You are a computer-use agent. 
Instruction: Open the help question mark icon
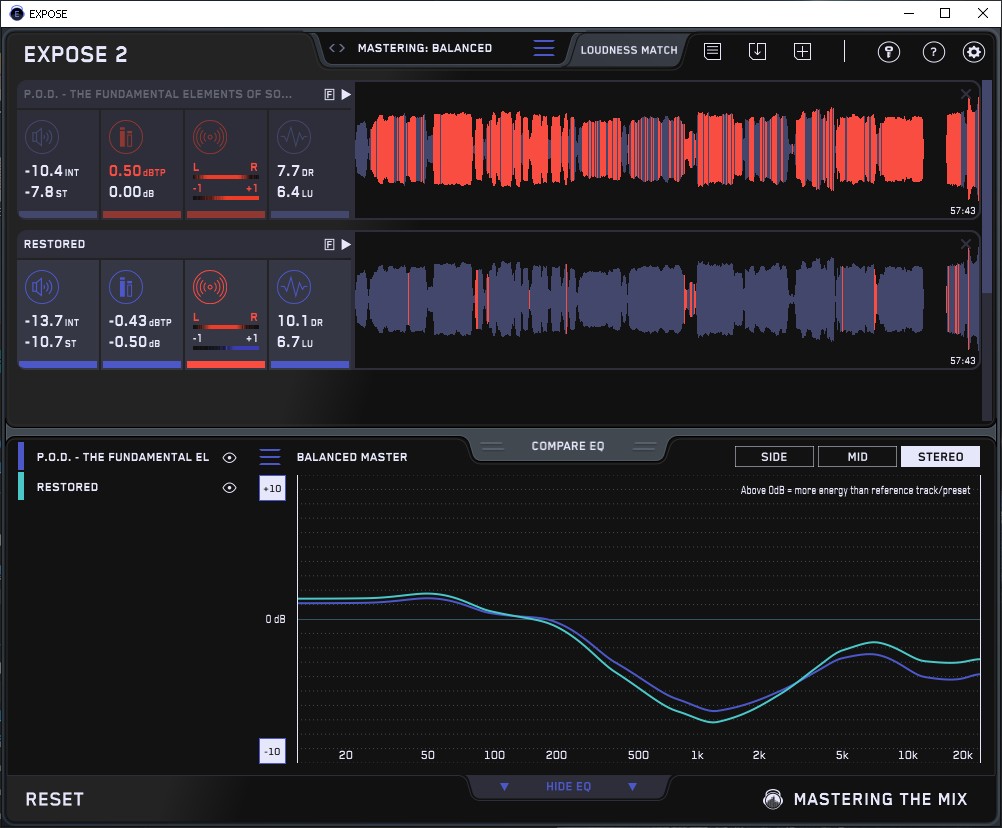click(x=933, y=52)
